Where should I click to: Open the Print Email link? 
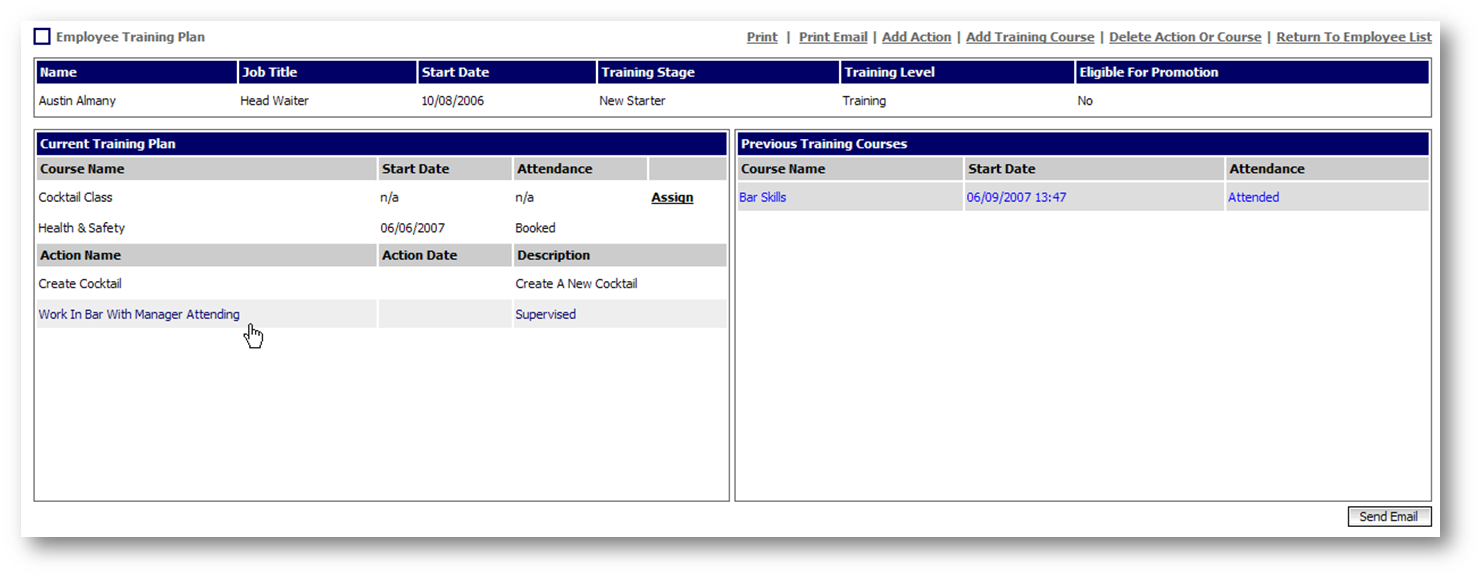pos(832,37)
